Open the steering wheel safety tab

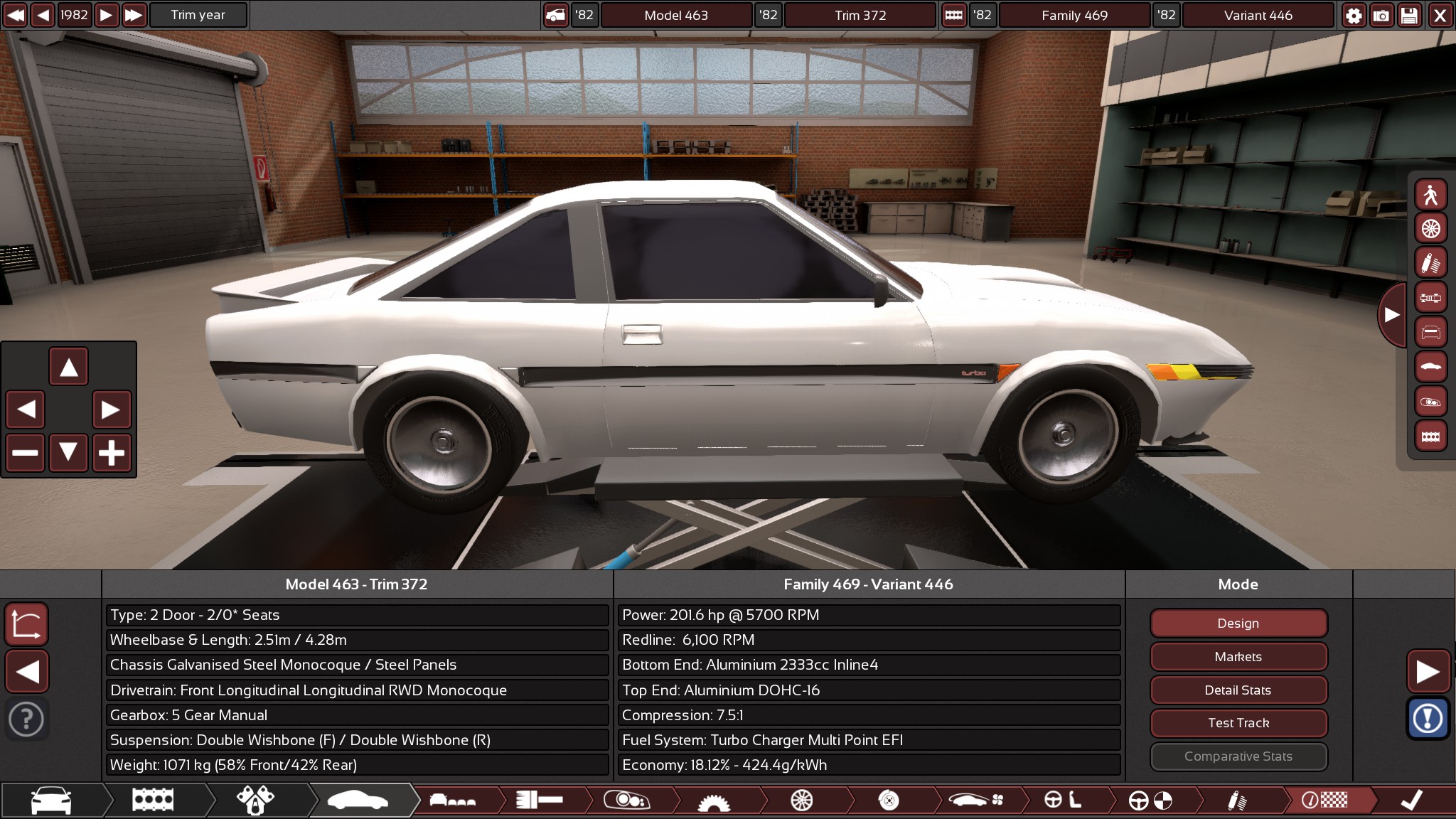1150,801
